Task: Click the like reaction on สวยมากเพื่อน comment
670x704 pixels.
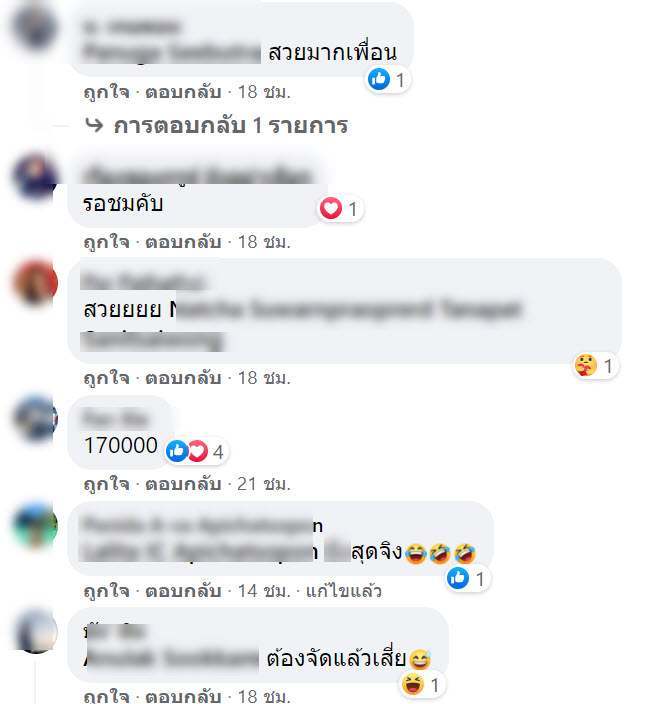Action: coord(388,80)
